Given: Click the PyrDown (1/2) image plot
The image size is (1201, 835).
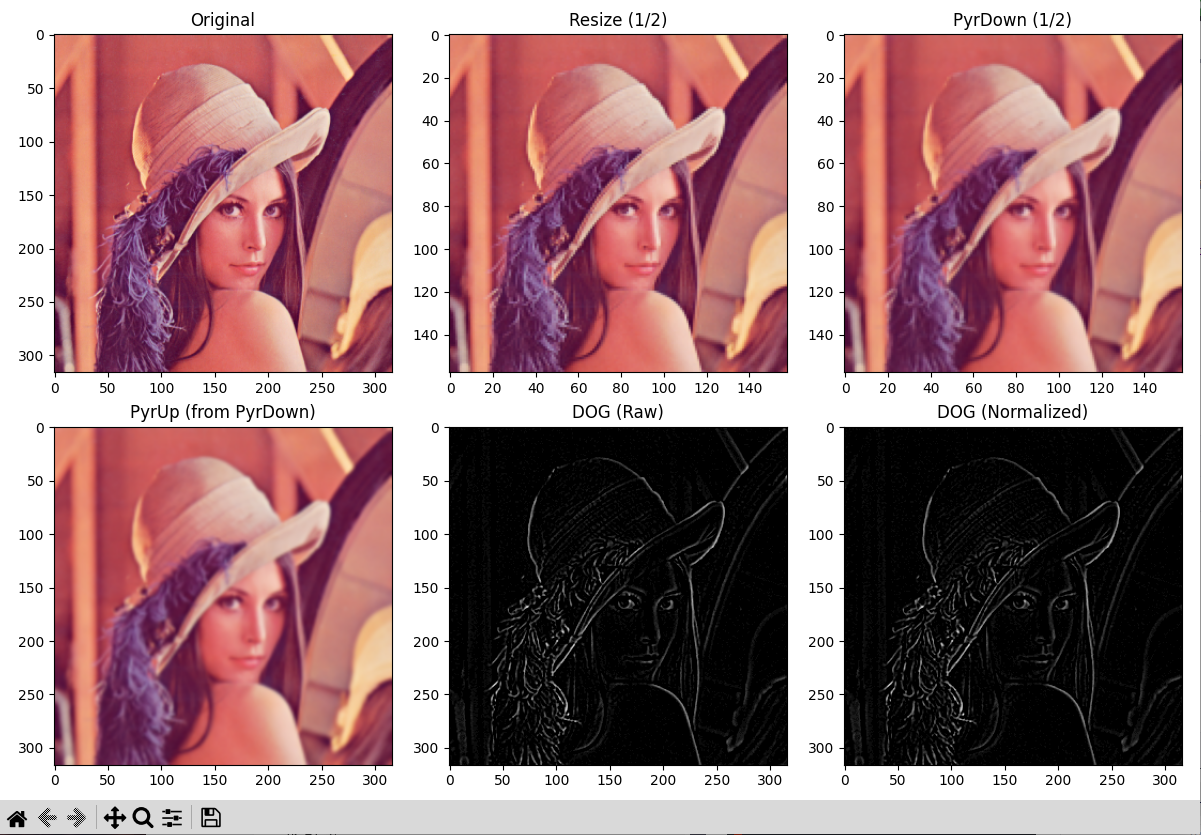Looking at the screenshot, I should point(1013,203).
